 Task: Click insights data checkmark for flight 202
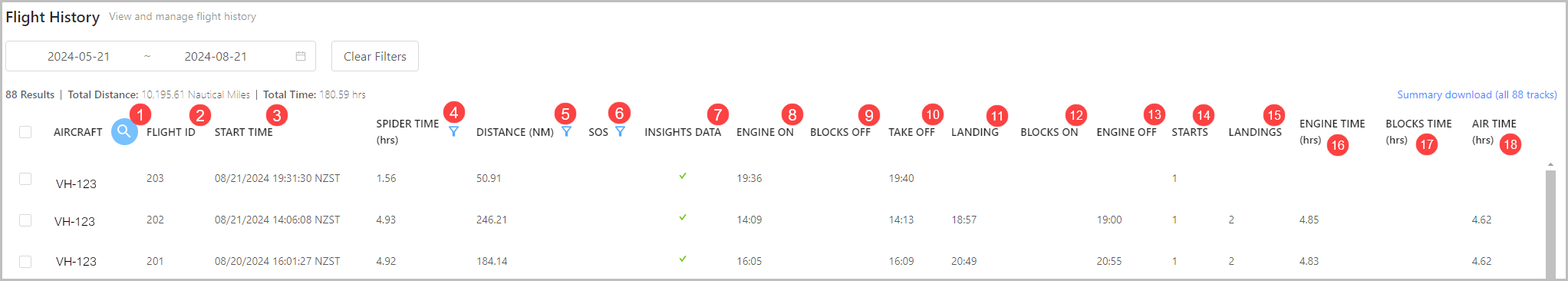point(682,218)
